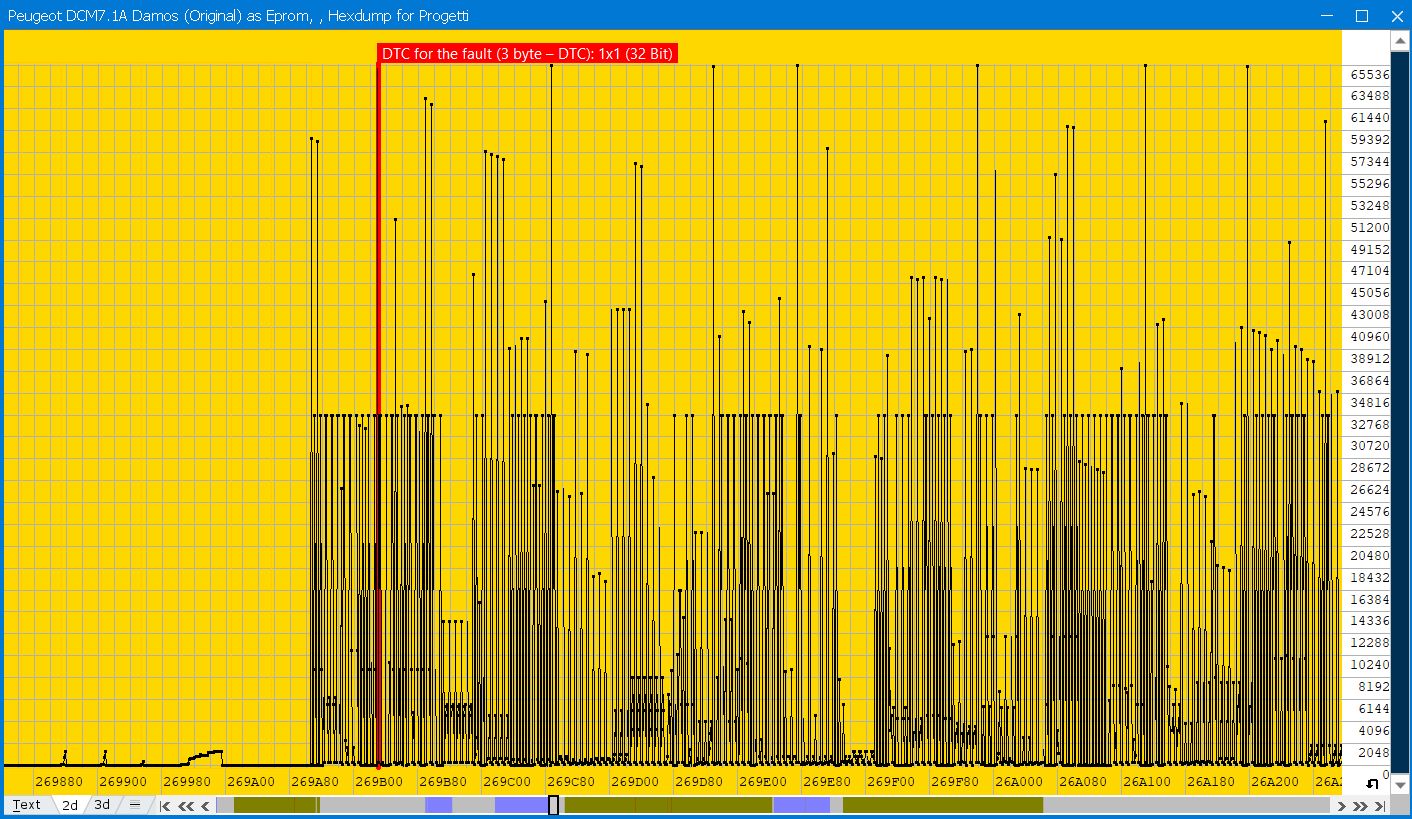Image resolution: width=1412 pixels, height=819 pixels.
Task: Click the address label 269900
Action: point(123,781)
